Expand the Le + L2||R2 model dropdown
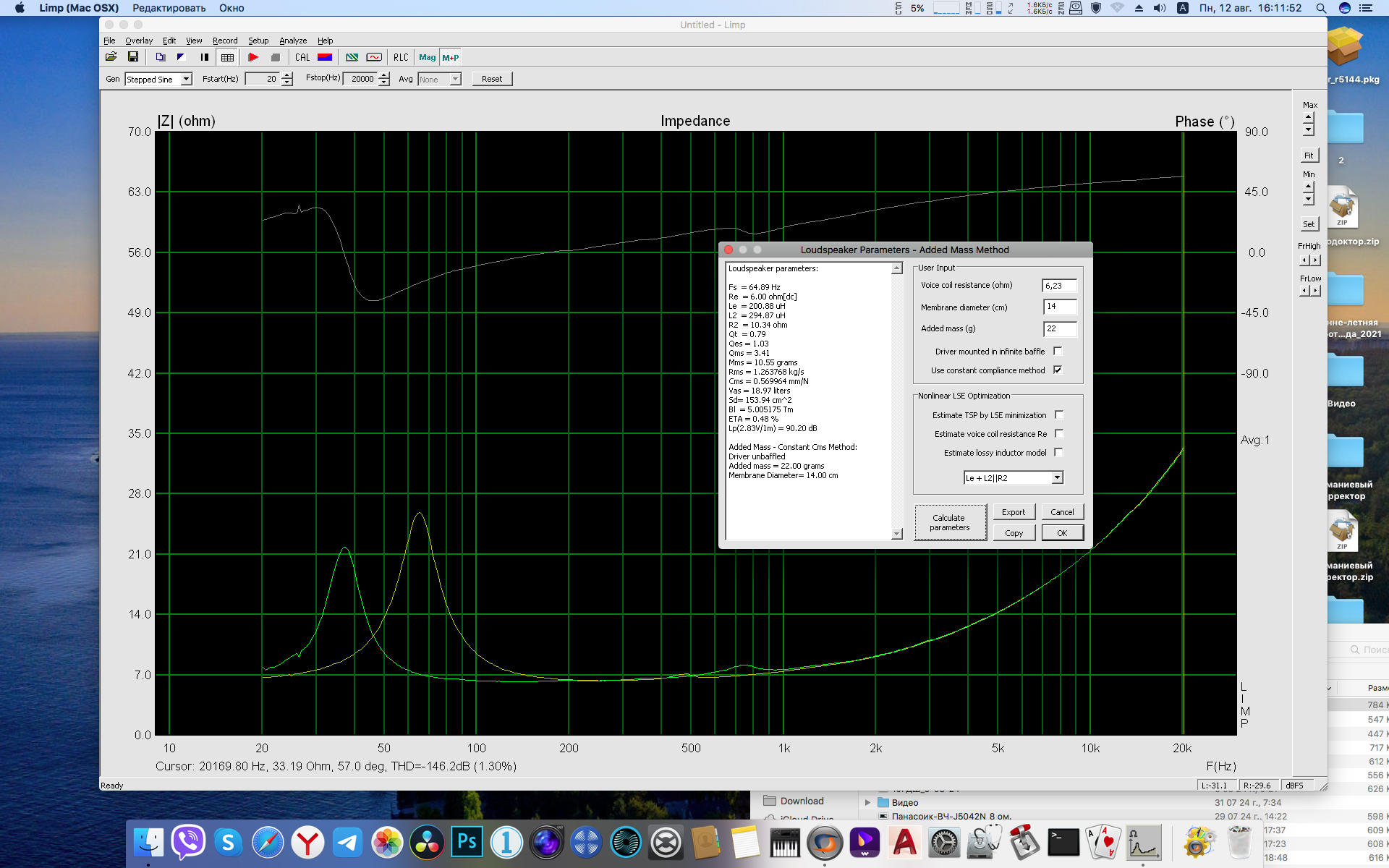This screenshot has height=868, width=1389. [1057, 478]
